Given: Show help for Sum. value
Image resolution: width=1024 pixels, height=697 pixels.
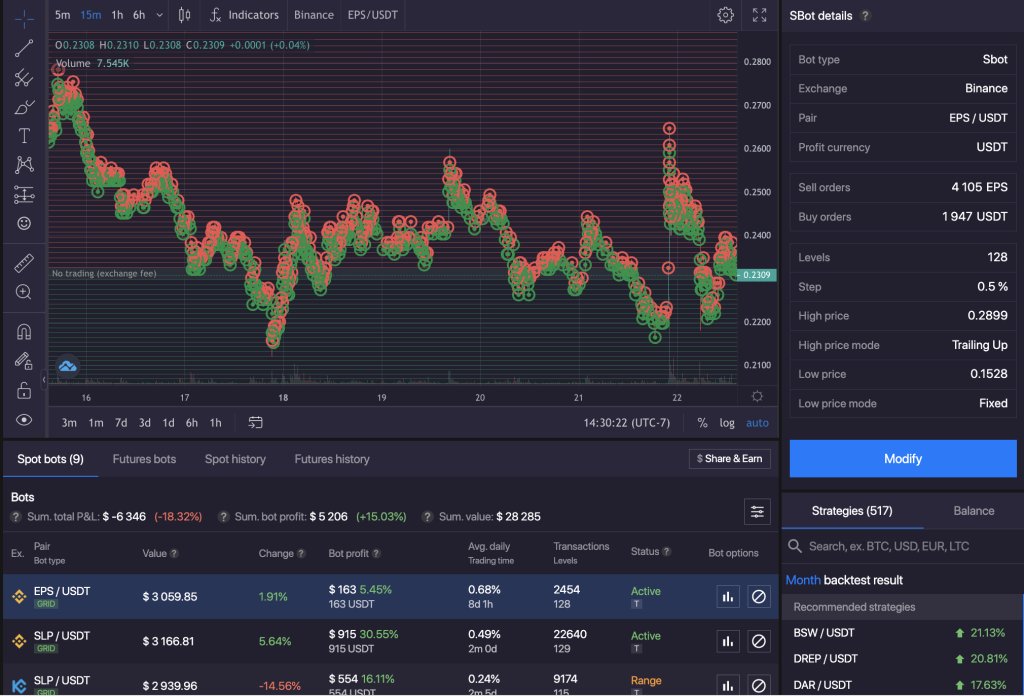Looking at the screenshot, I should pyautogui.click(x=427, y=517).
